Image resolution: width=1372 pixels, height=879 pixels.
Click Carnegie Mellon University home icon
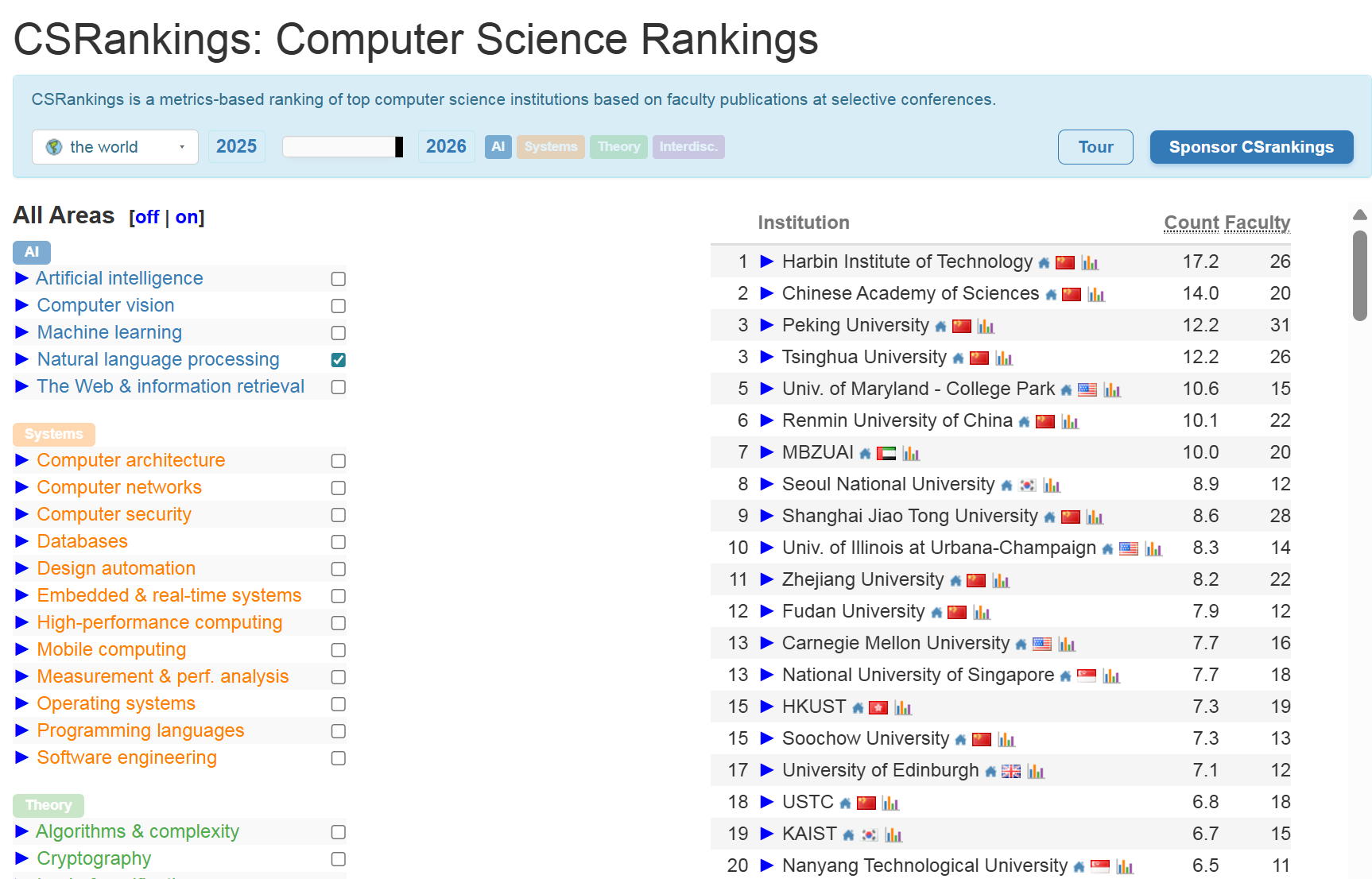(x=1021, y=644)
